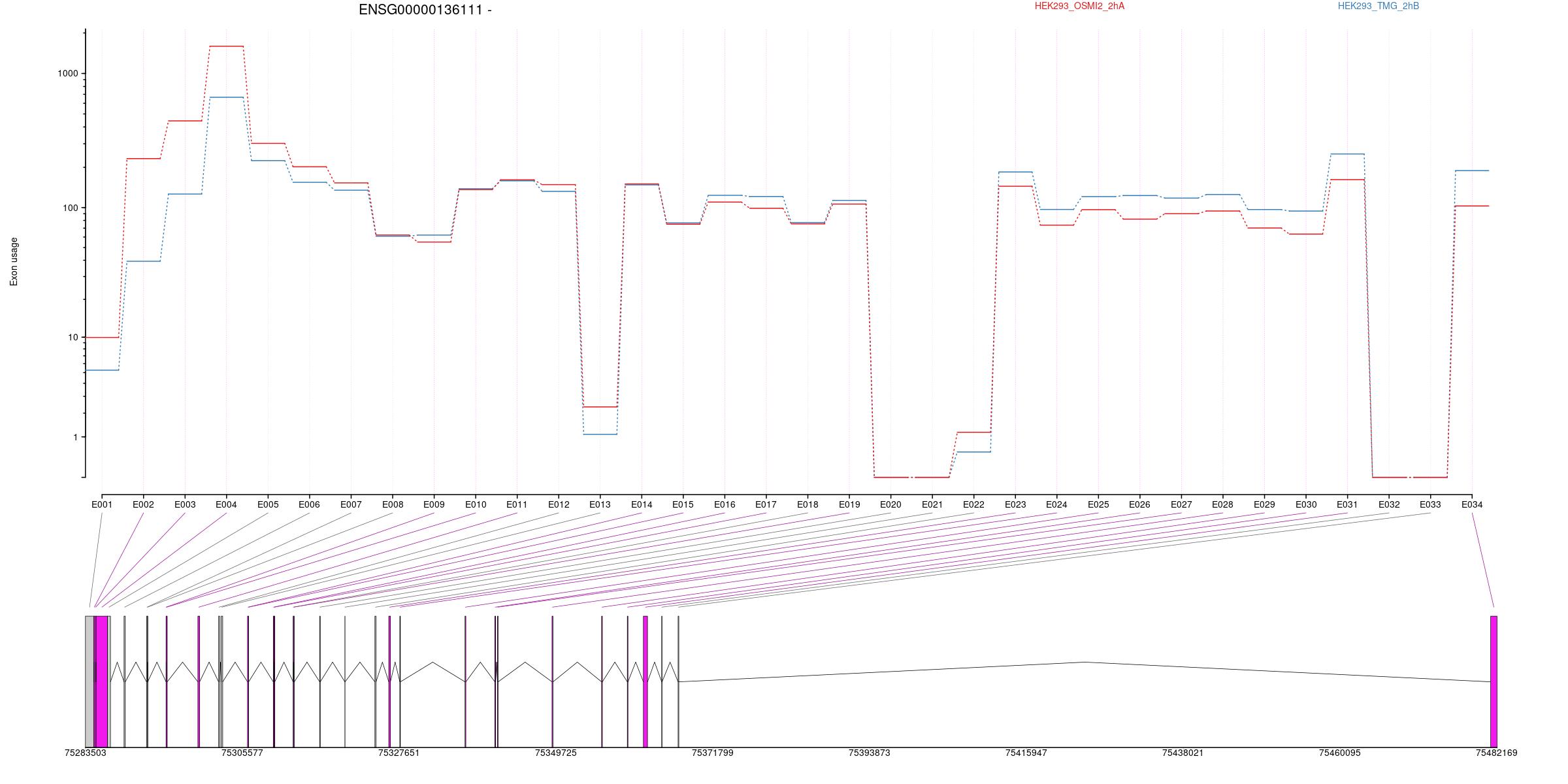Click the y-axis value 10
This screenshot has width=1568, height=784.
coord(73,338)
